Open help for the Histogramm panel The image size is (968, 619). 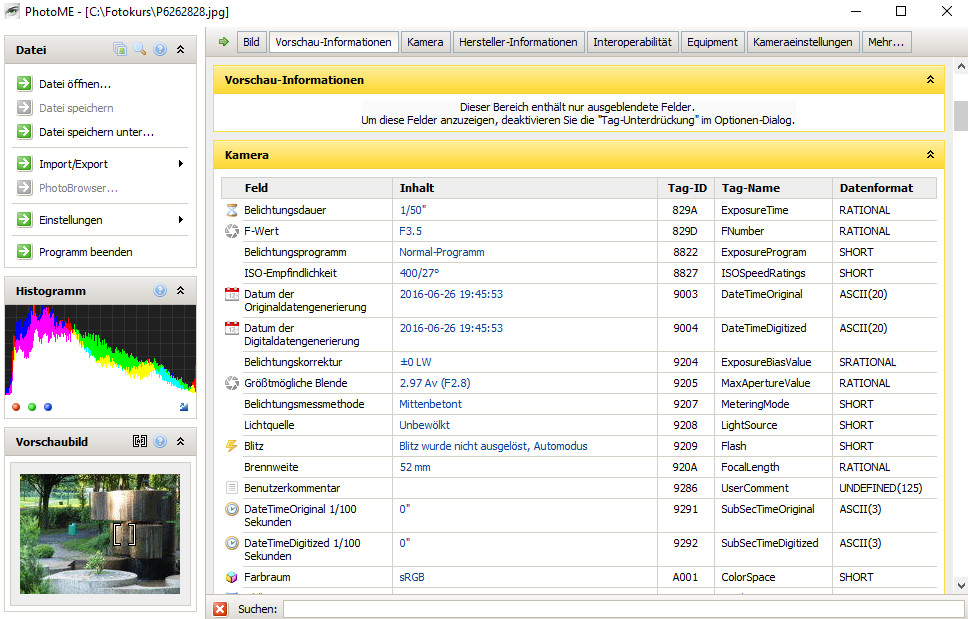[x=160, y=291]
